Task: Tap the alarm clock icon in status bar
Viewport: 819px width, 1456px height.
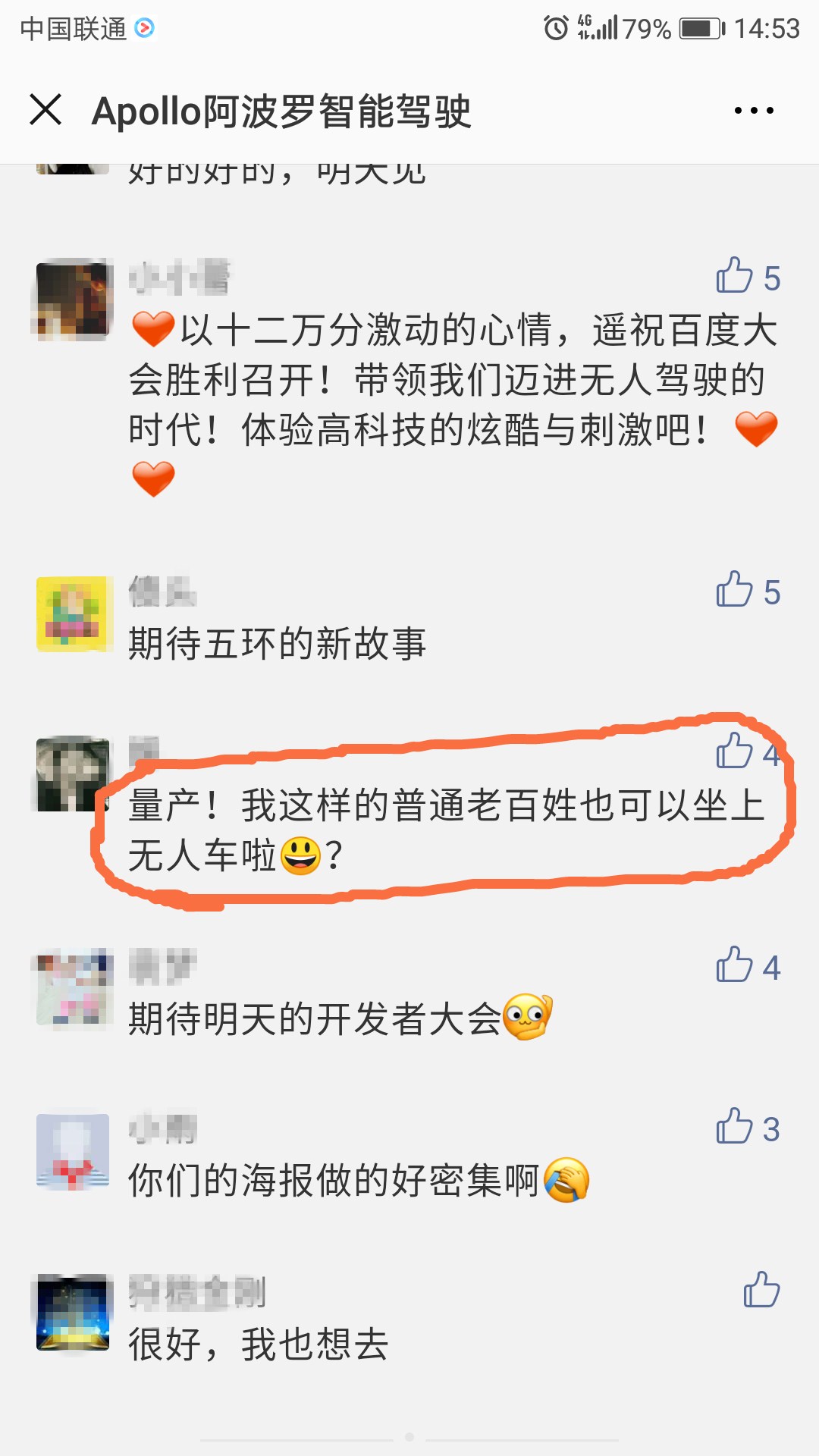Action: [556, 29]
